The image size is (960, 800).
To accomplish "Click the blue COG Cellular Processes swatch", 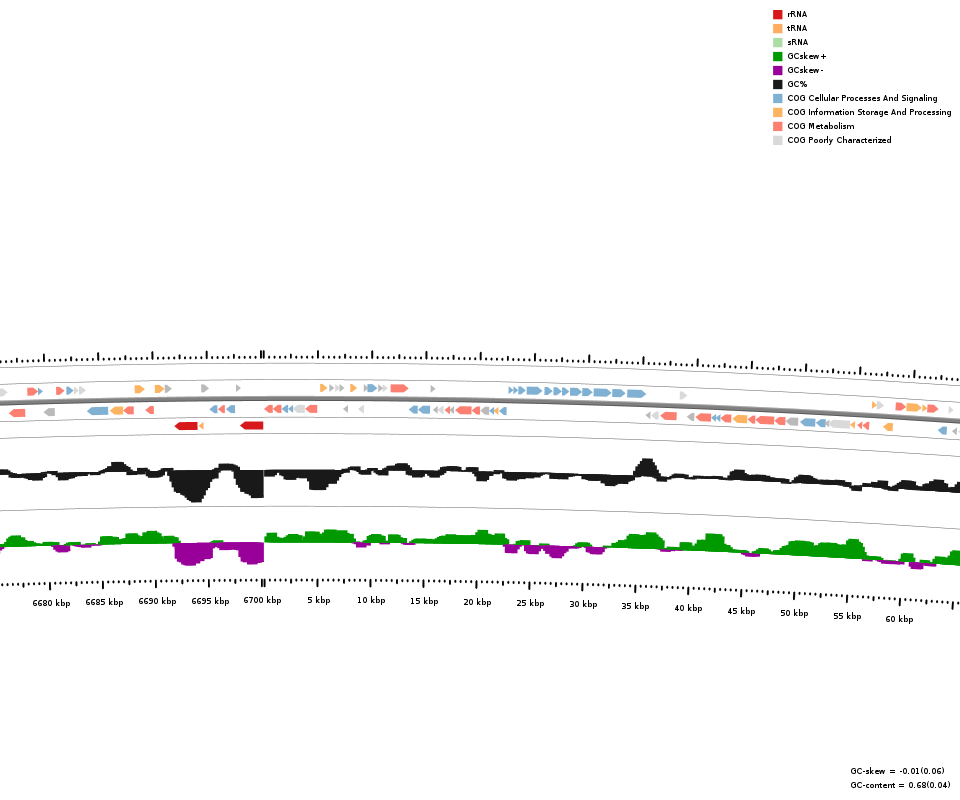I will tap(777, 98).
